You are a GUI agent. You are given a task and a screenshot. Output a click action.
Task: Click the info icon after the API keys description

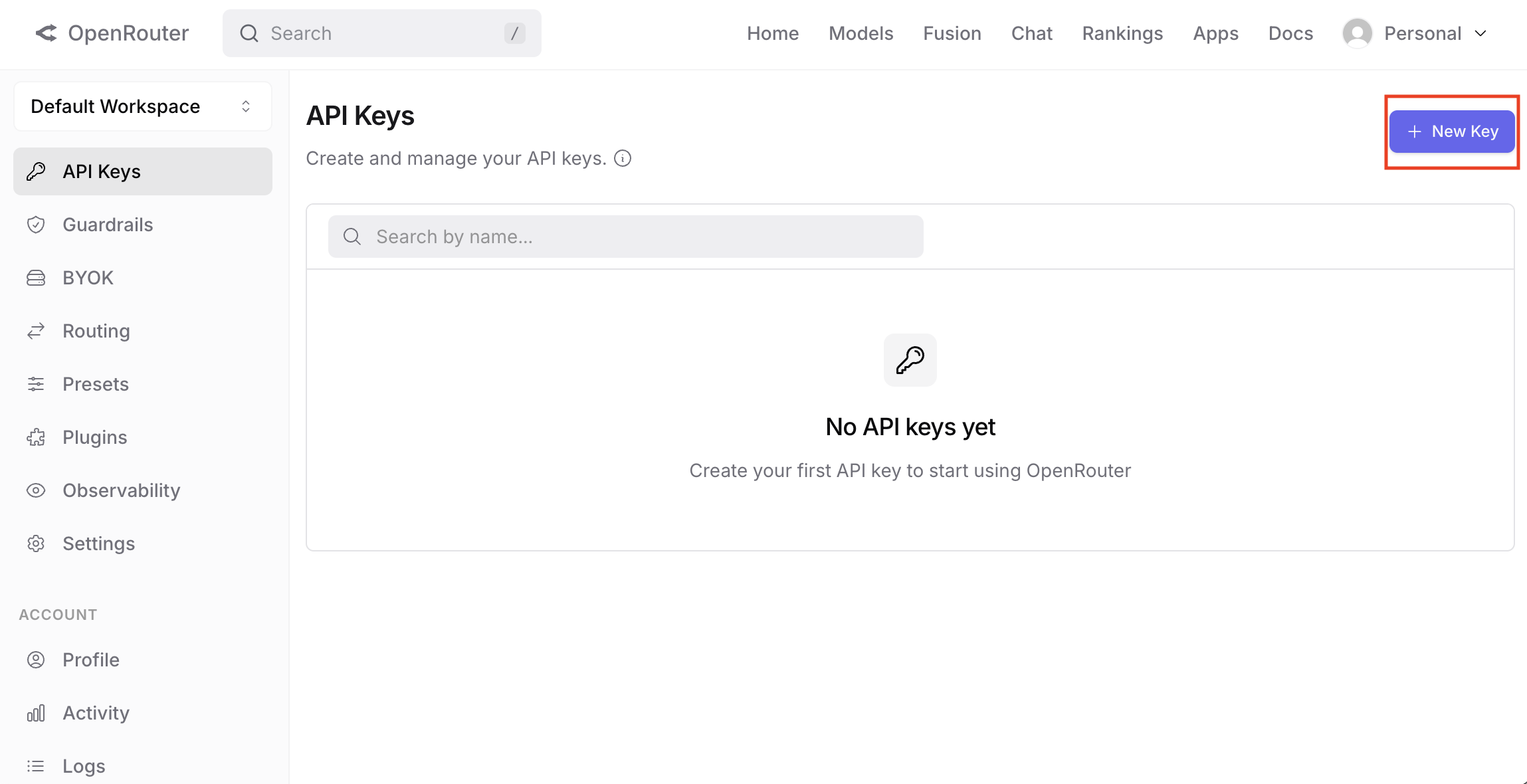pos(623,158)
